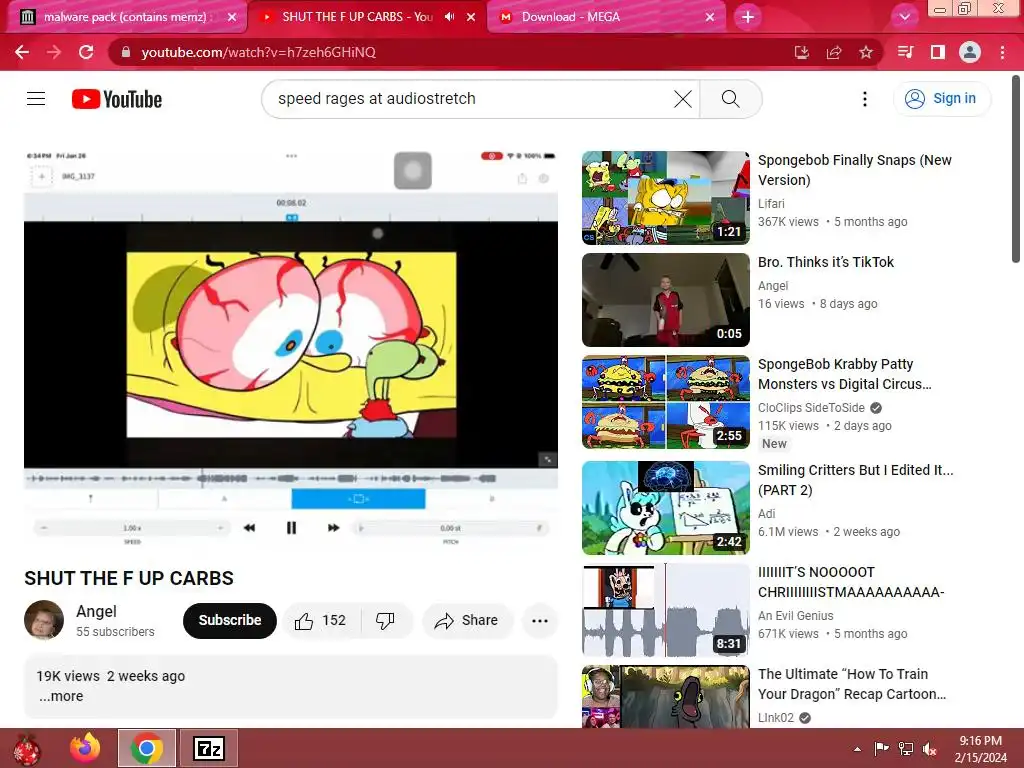Viewport: 1024px width, 768px height.
Task: Click Lifari channel name
Action: click(x=771, y=204)
